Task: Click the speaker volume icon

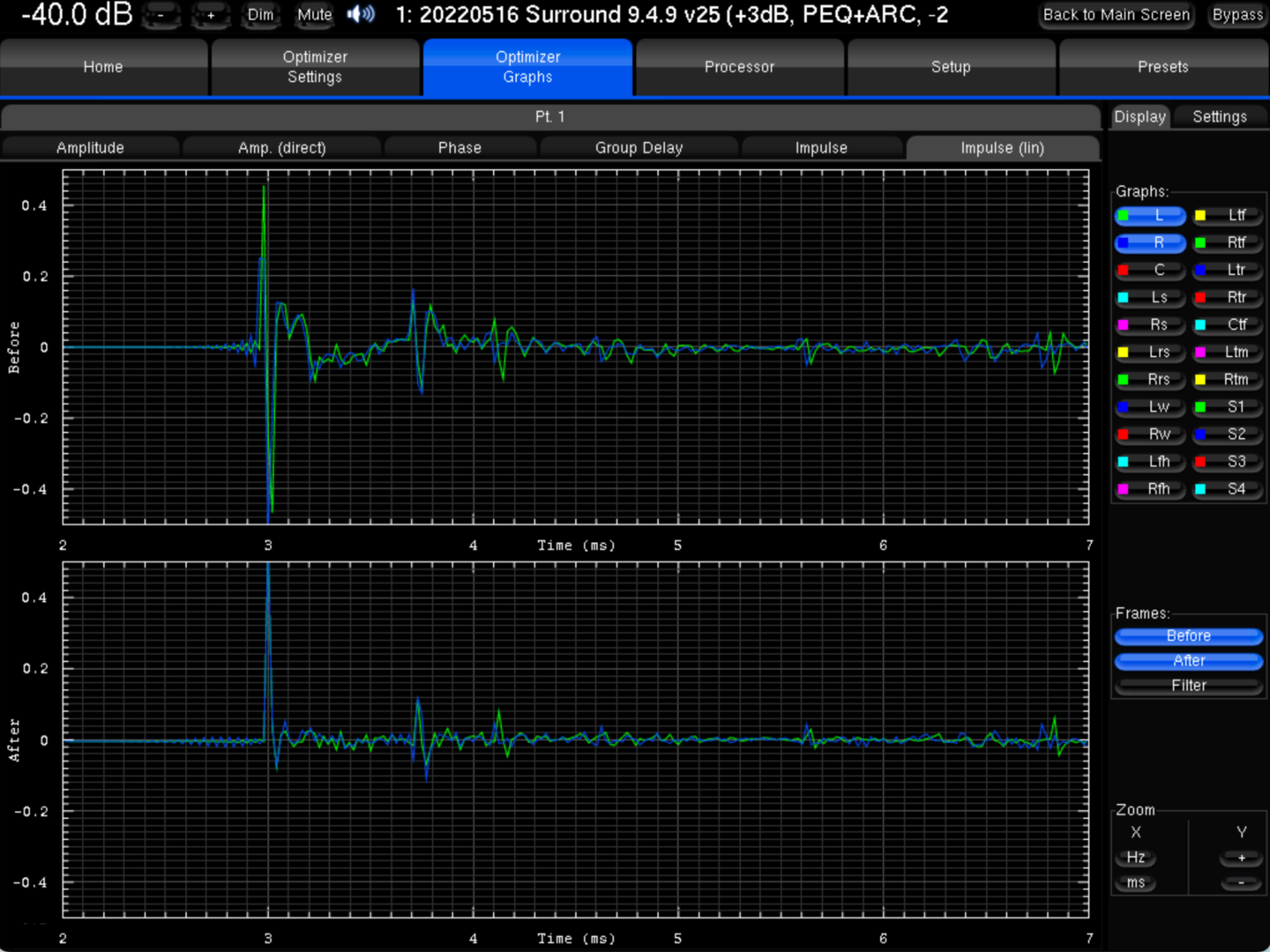Action: point(361,14)
